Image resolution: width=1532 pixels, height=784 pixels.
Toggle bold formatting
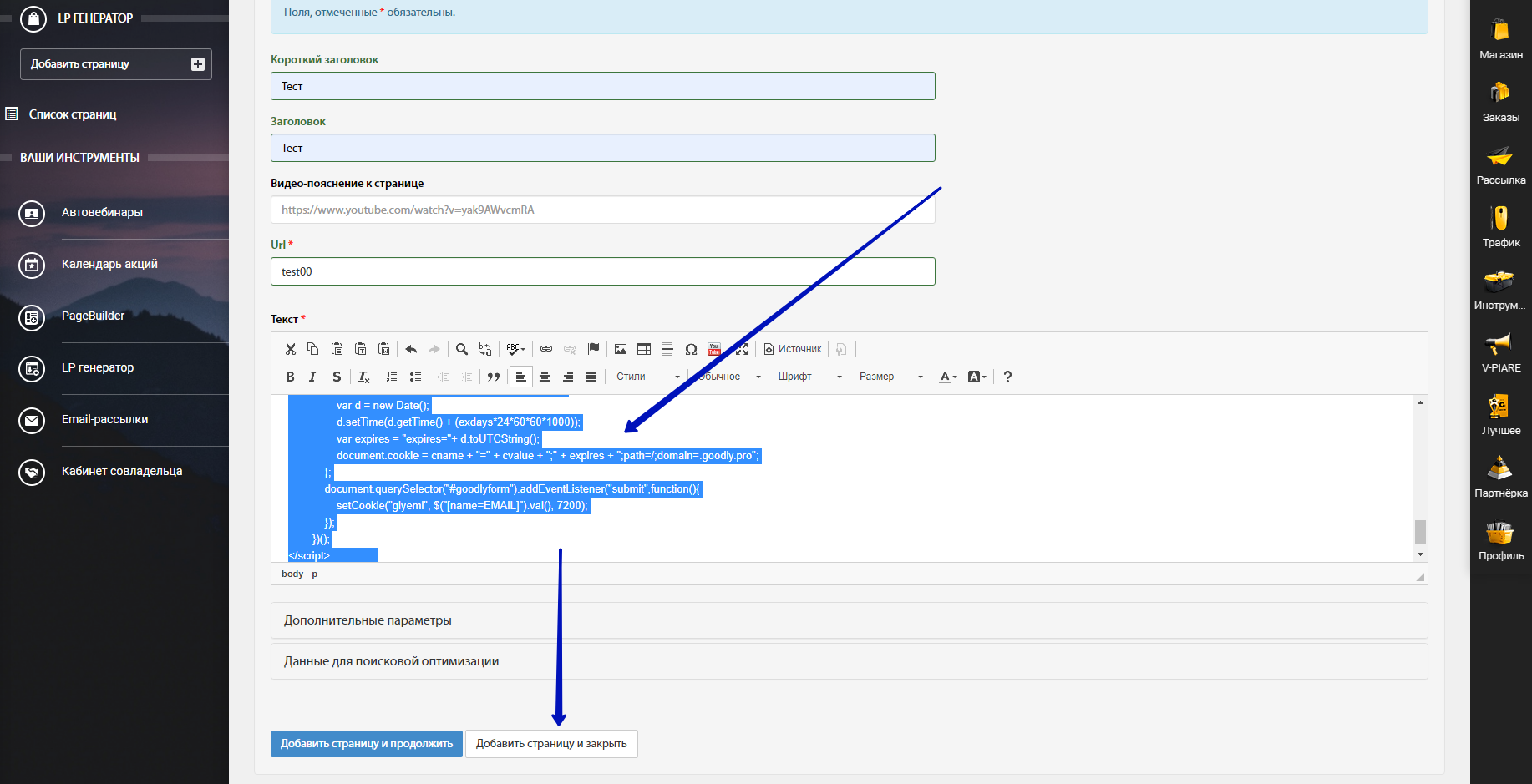(x=290, y=377)
